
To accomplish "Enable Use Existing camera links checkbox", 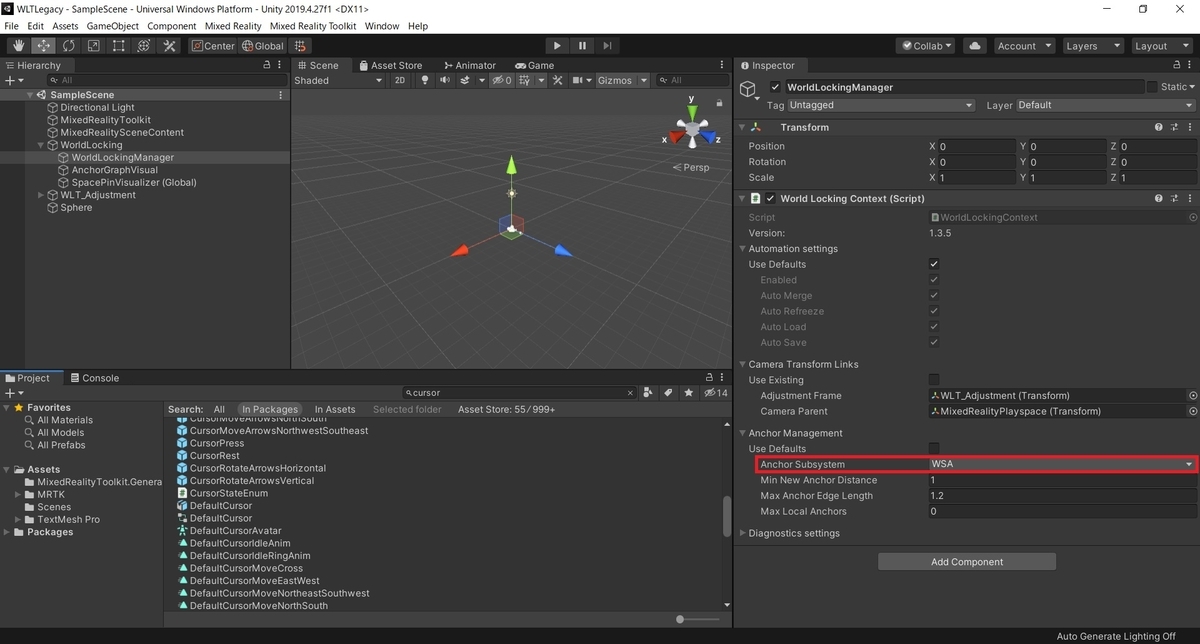I will coord(934,380).
